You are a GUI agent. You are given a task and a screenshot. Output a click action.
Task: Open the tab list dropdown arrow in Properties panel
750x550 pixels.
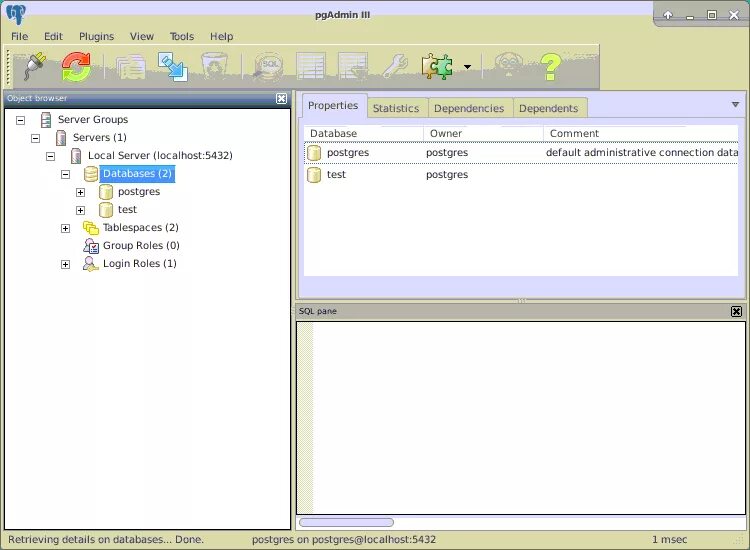pos(736,104)
